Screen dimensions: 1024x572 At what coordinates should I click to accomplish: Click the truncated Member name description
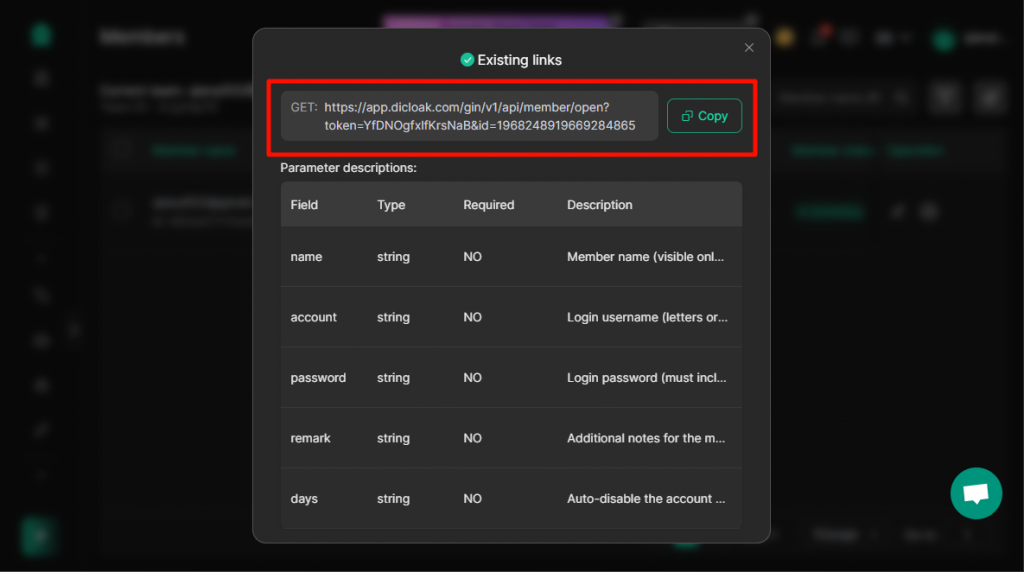click(645, 257)
